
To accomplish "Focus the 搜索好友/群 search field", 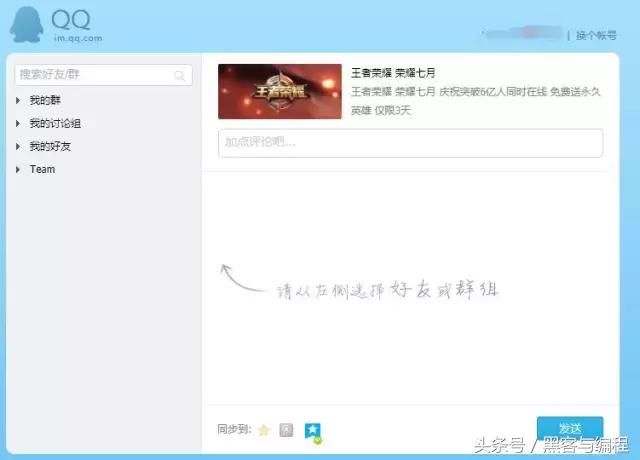I will pos(103,75).
